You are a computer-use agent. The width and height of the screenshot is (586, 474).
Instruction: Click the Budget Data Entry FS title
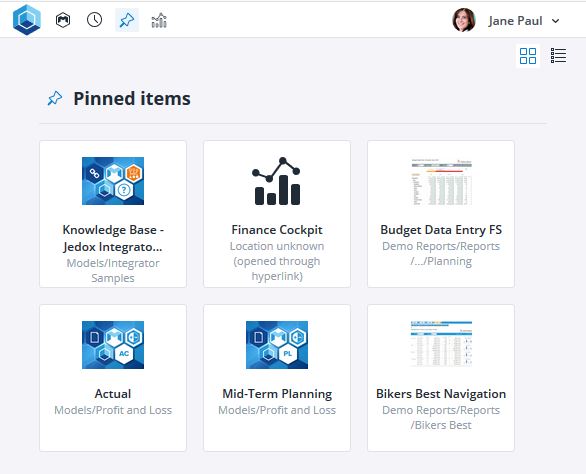[441, 230]
